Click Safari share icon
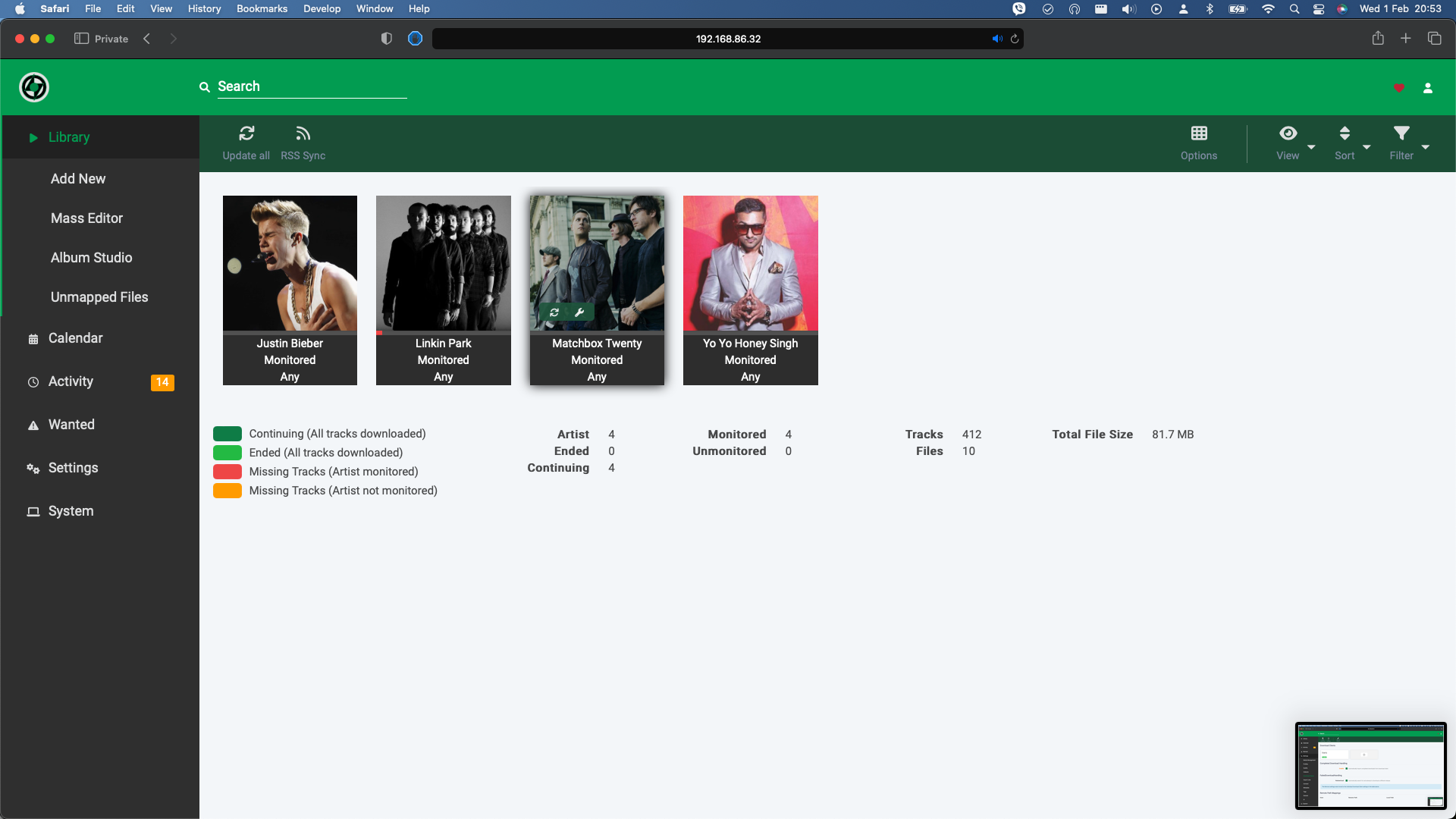Screen dimensions: 1456x819 pos(1378,38)
